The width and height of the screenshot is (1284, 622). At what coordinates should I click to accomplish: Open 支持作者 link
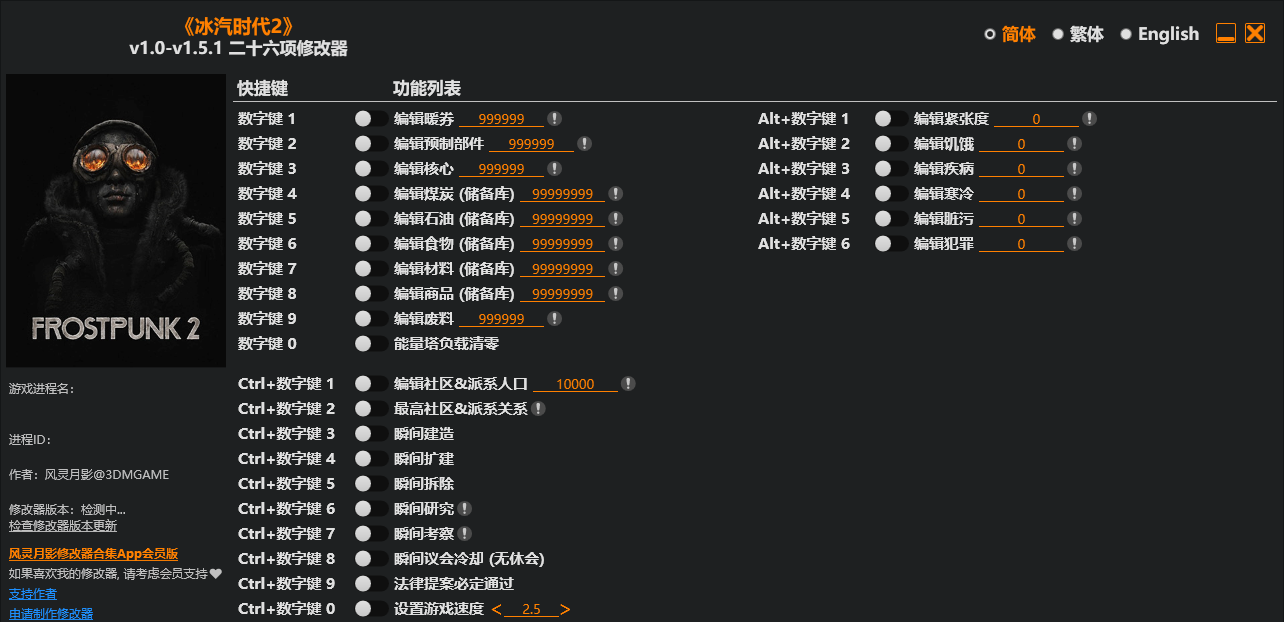(33, 594)
